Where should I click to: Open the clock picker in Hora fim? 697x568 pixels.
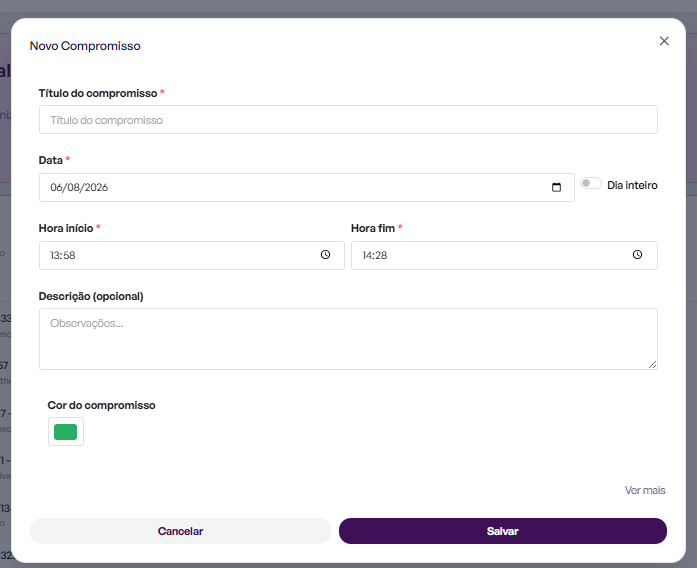(x=637, y=255)
